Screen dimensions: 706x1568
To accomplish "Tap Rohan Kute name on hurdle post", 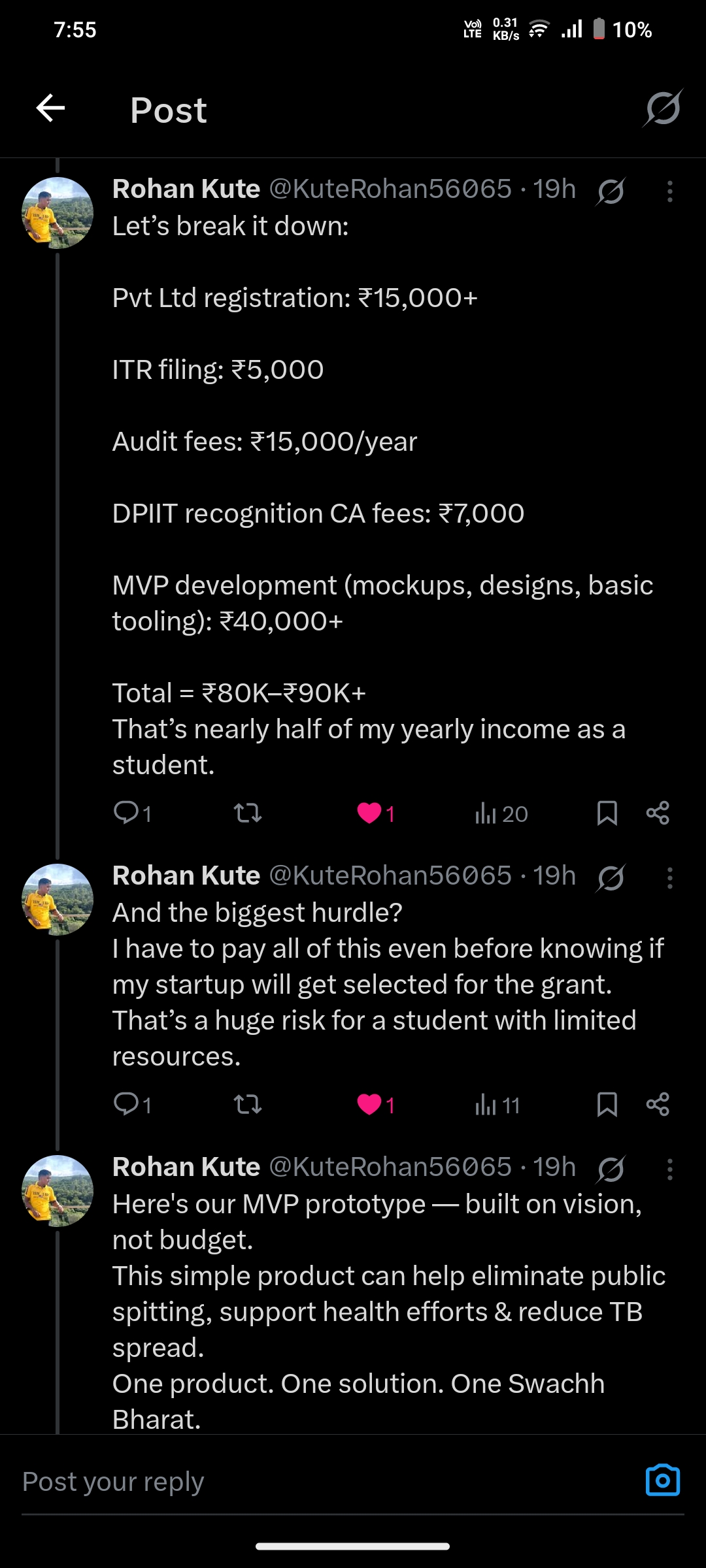I will pyautogui.click(x=186, y=875).
